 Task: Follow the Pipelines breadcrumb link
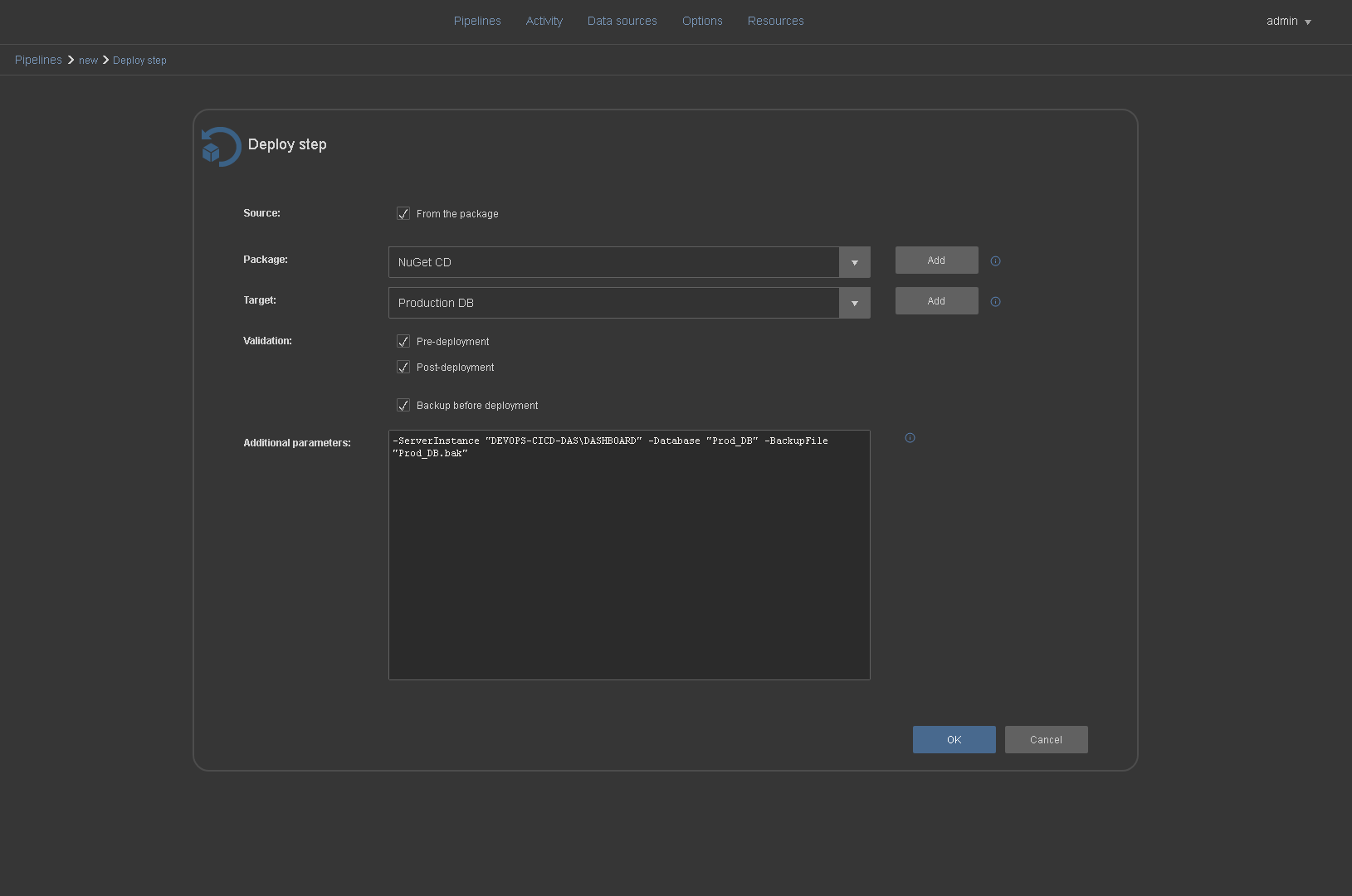(38, 60)
